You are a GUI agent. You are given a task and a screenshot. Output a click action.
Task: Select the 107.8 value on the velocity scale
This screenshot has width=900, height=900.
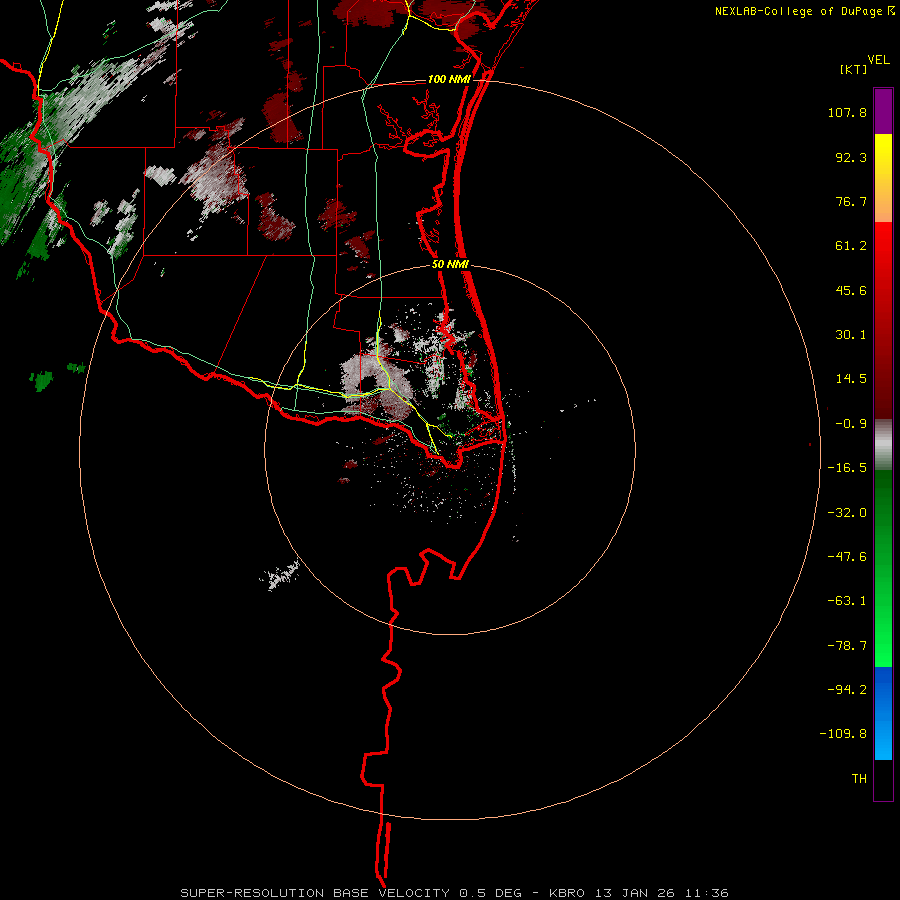(847, 112)
